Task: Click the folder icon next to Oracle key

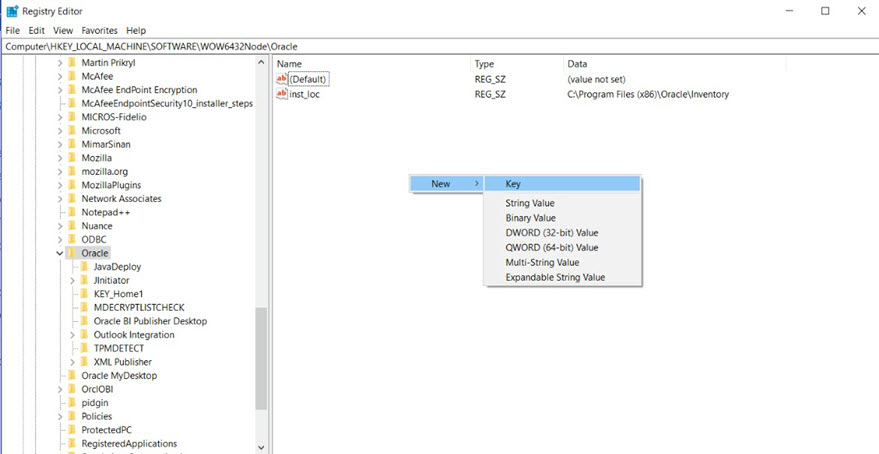Action: (71, 253)
